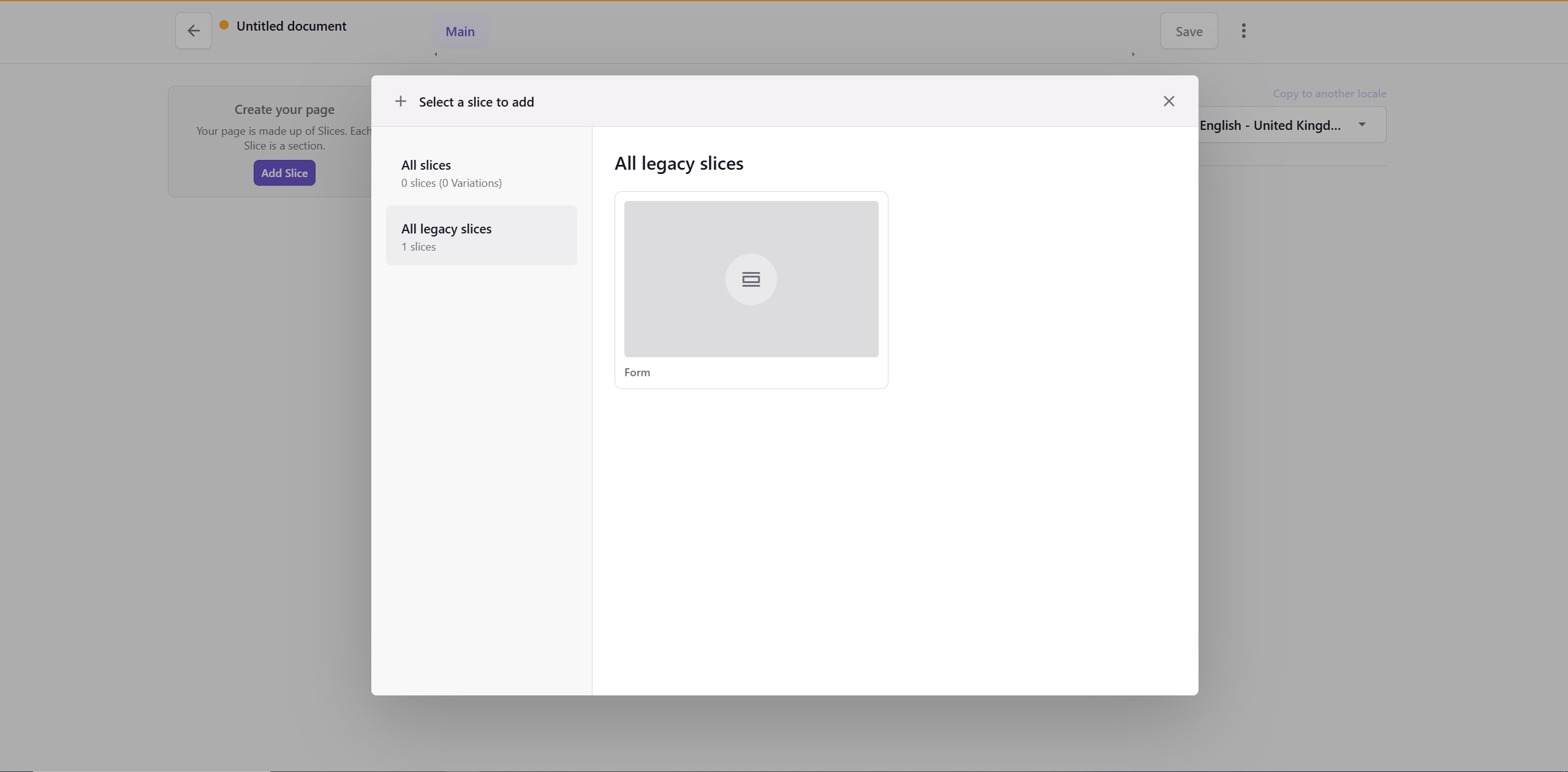Click the plus icon in dialog header
The width and height of the screenshot is (1568, 772).
pyautogui.click(x=400, y=101)
